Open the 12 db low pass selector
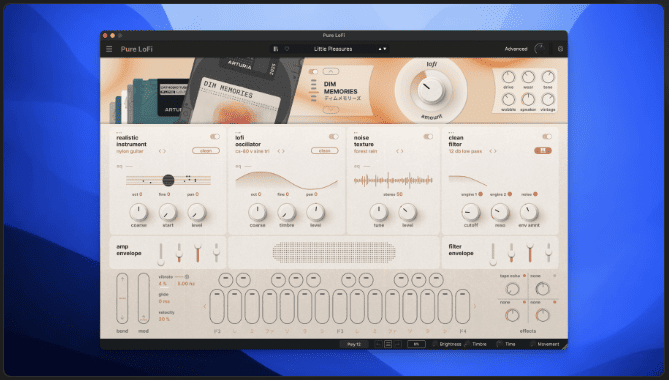Screen dimensions: 669x380 pyautogui.click(x=465, y=151)
